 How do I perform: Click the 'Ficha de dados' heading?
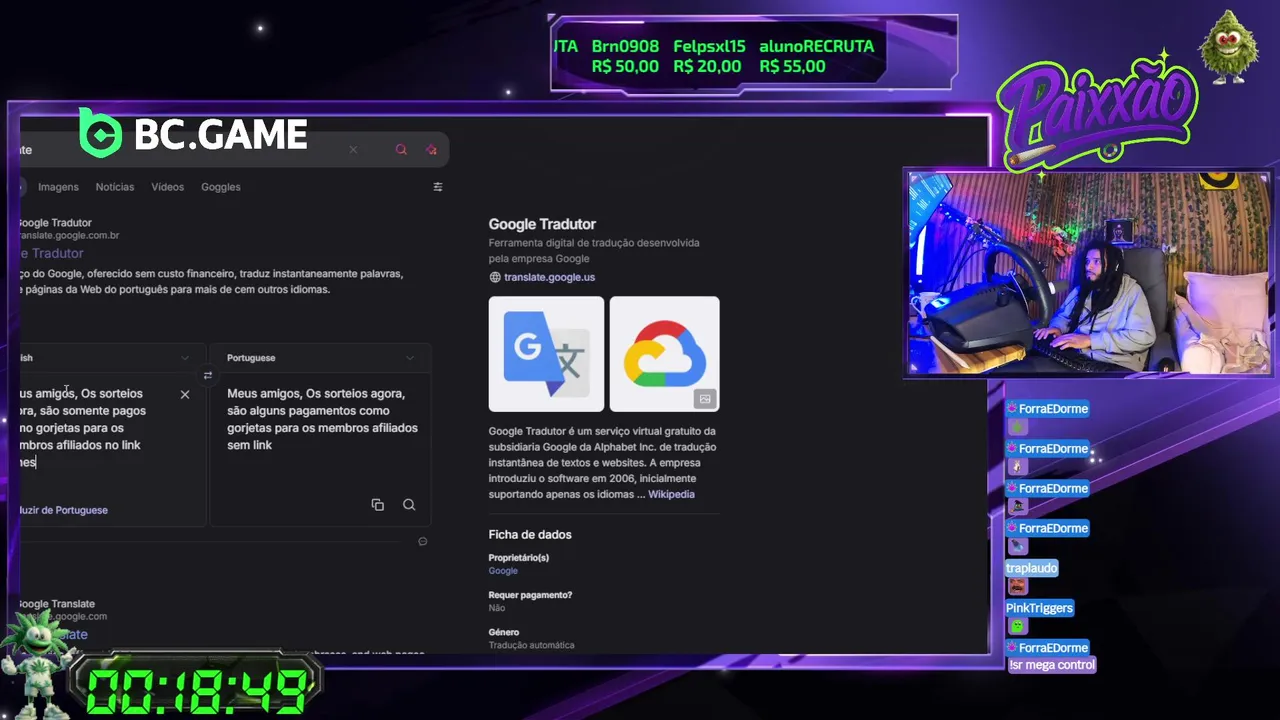click(530, 534)
